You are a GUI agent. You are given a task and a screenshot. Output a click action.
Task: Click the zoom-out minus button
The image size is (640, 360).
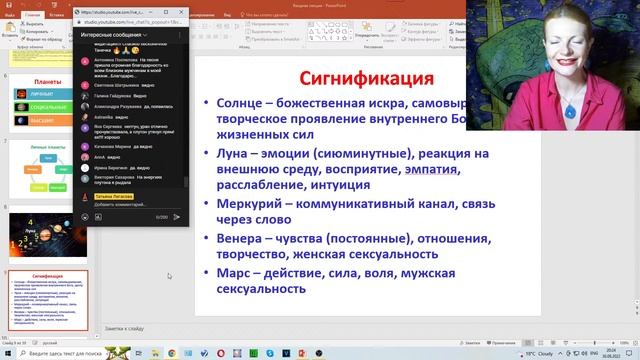[x=575, y=343]
